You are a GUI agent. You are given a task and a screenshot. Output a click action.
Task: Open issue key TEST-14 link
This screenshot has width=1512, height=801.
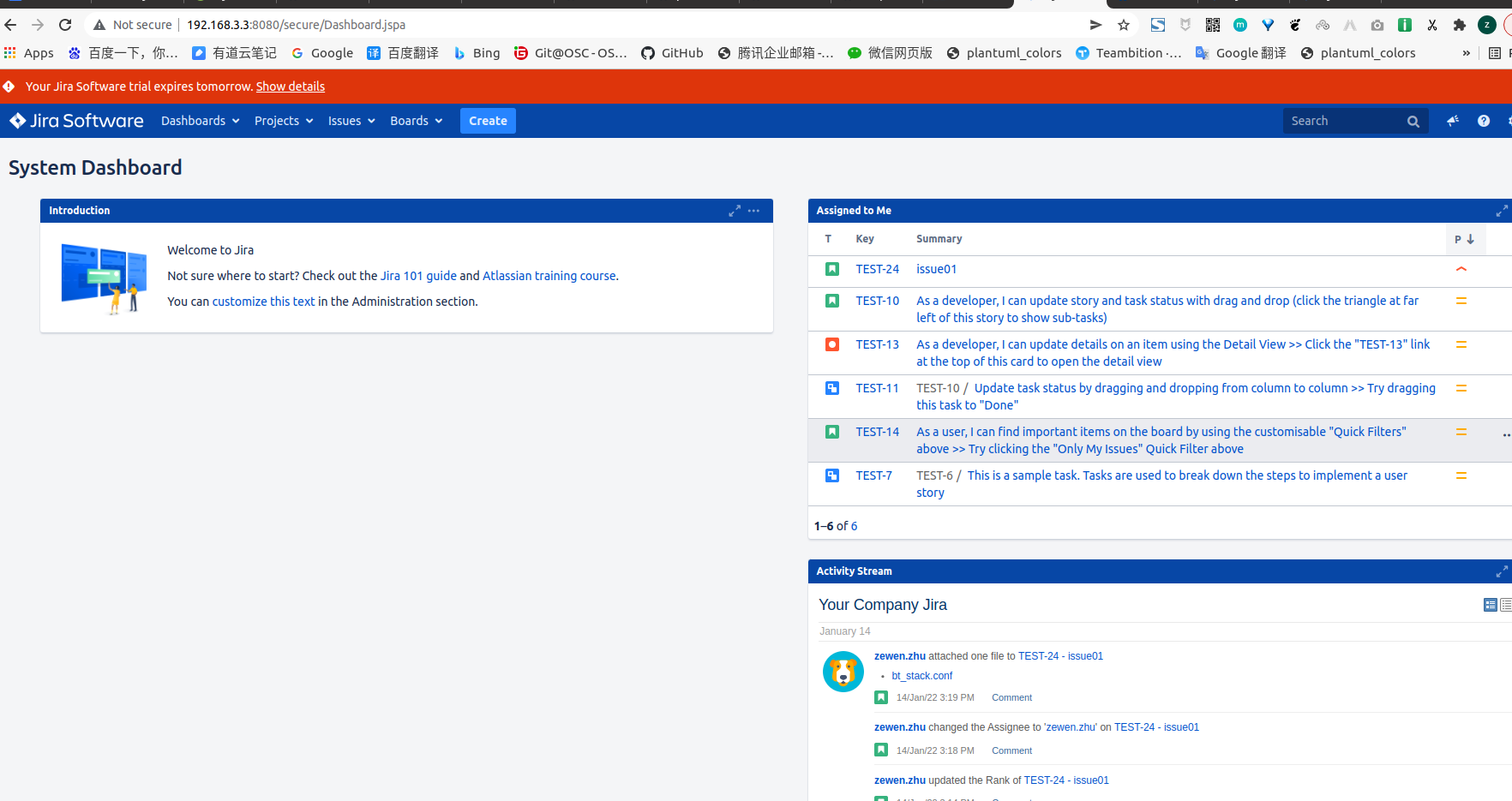tap(878, 432)
